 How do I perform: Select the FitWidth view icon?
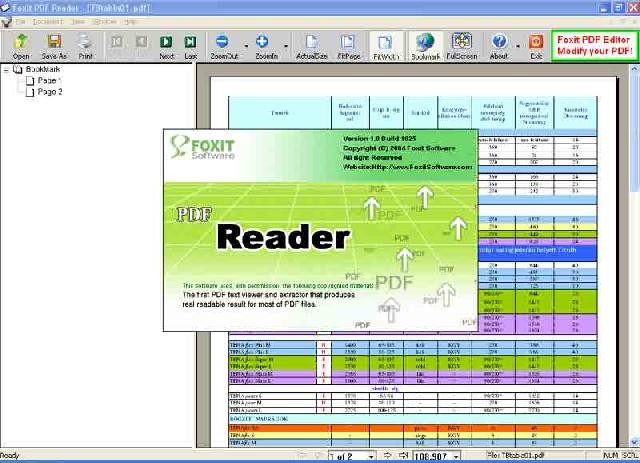(385, 43)
